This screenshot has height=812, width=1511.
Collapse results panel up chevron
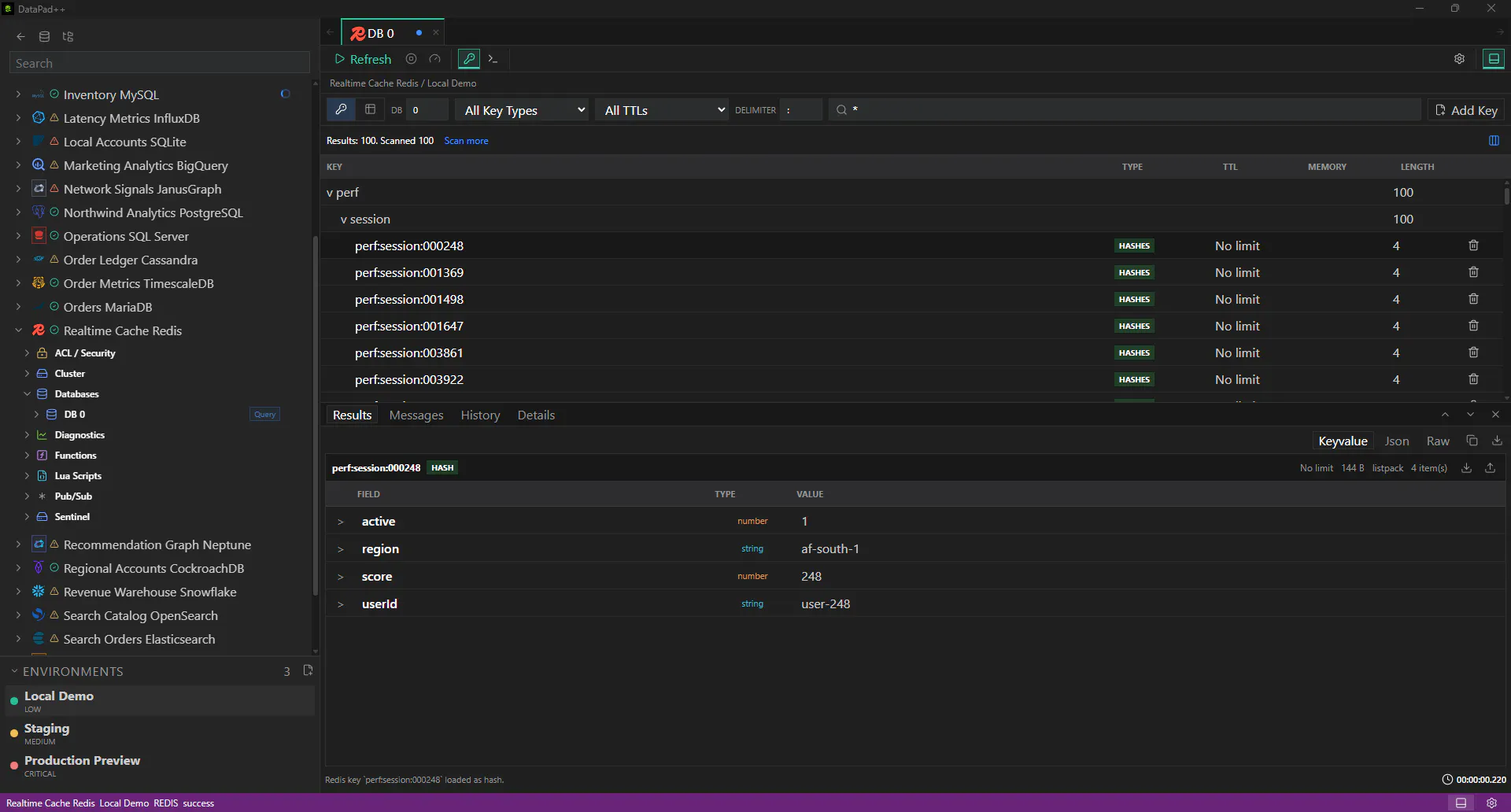(1445, 415)
